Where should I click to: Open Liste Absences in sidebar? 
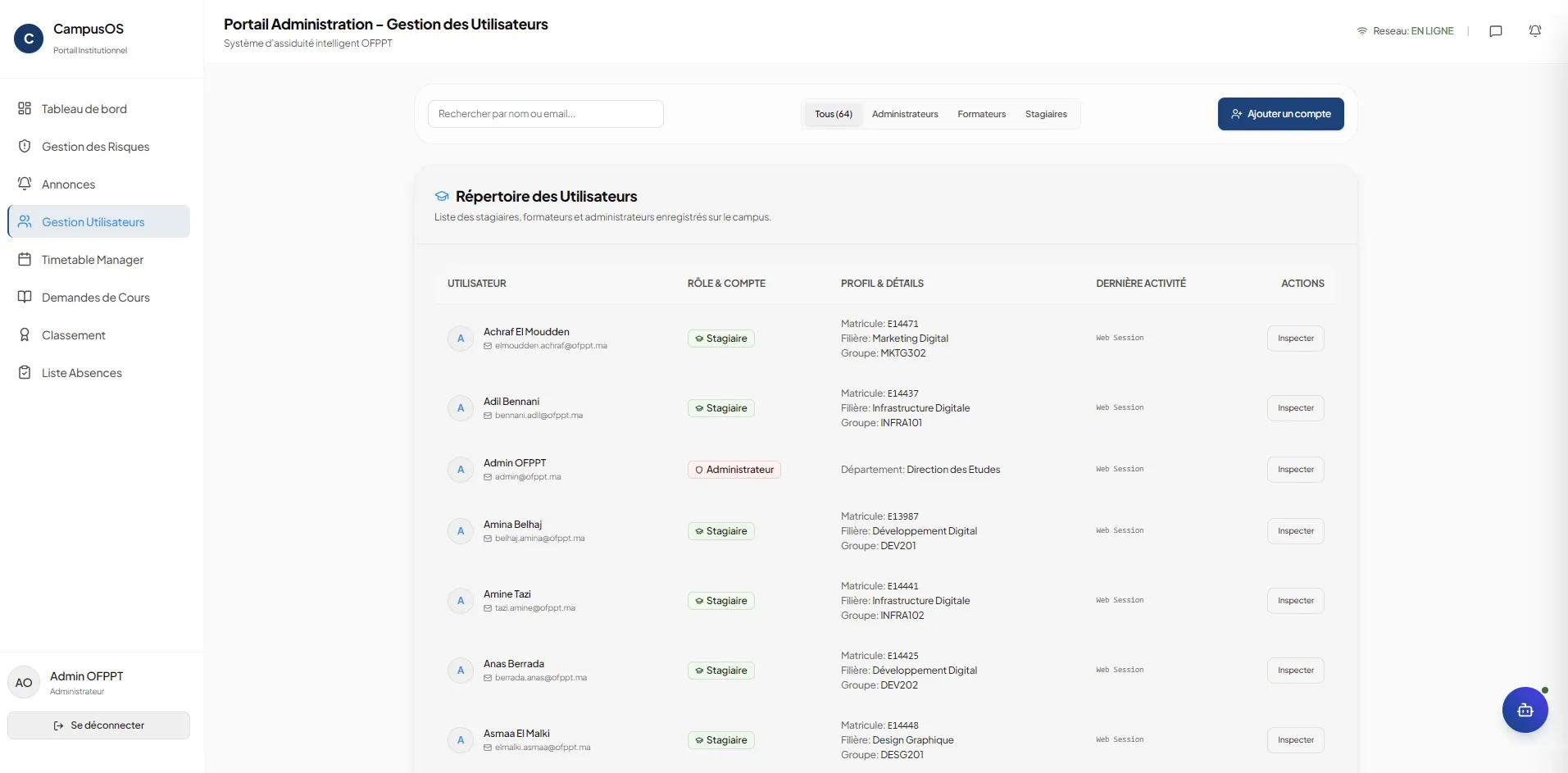(x=99, y=373)
